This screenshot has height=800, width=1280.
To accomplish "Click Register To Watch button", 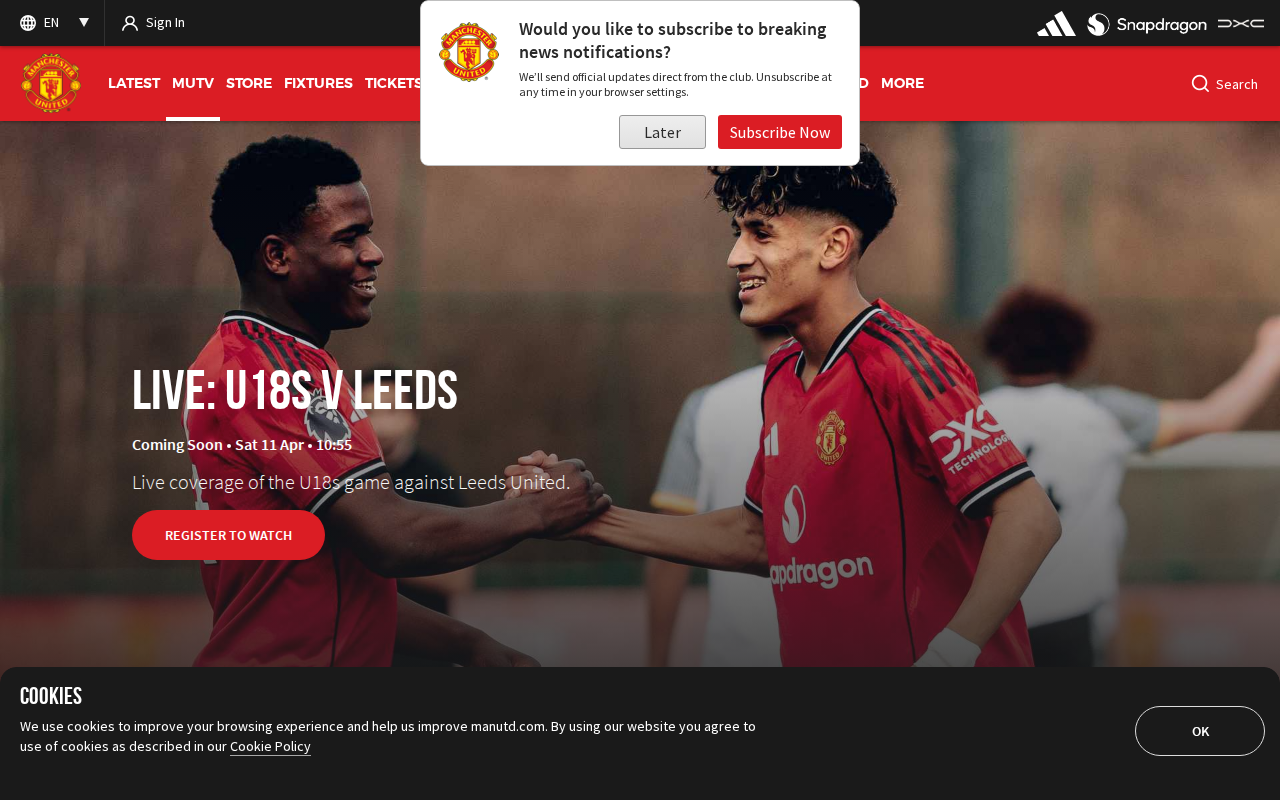I will 228,535.
